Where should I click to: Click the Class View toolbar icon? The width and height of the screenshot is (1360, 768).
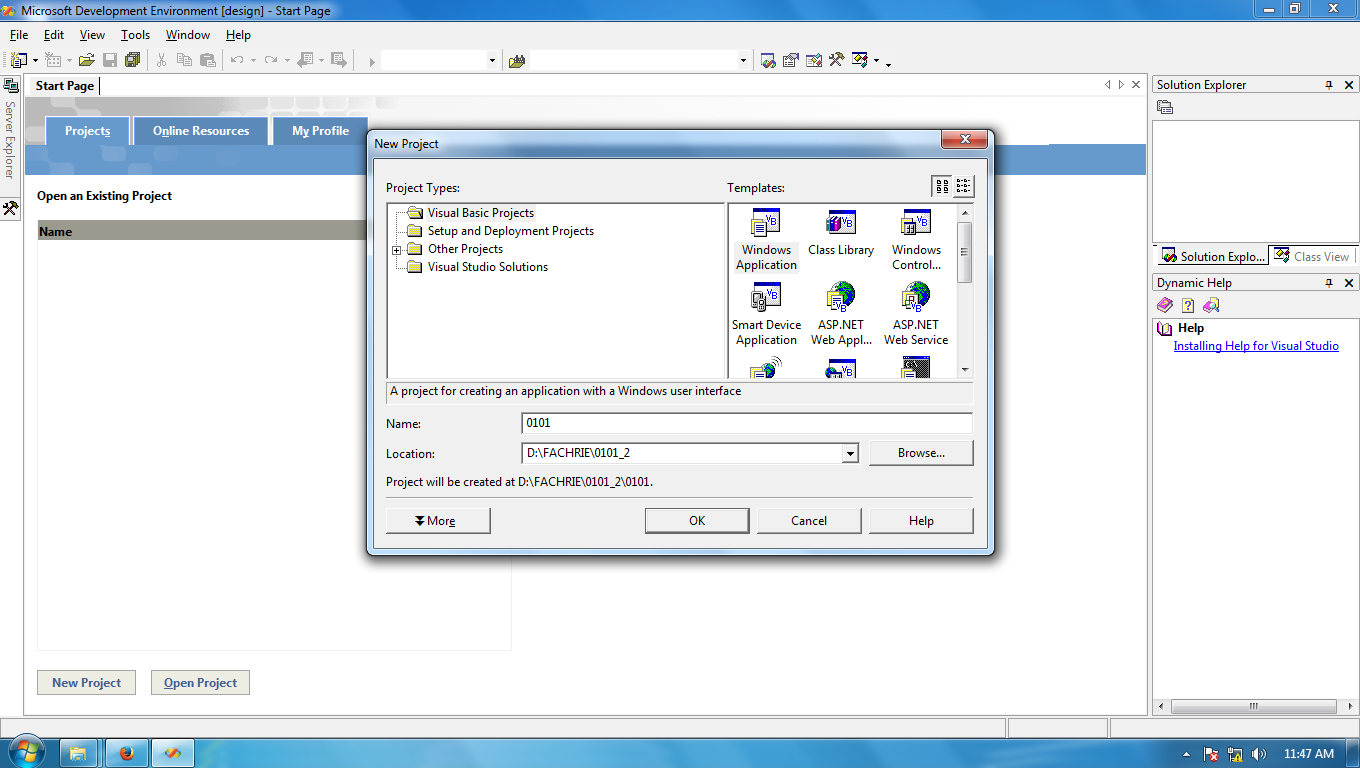point(860,61)
